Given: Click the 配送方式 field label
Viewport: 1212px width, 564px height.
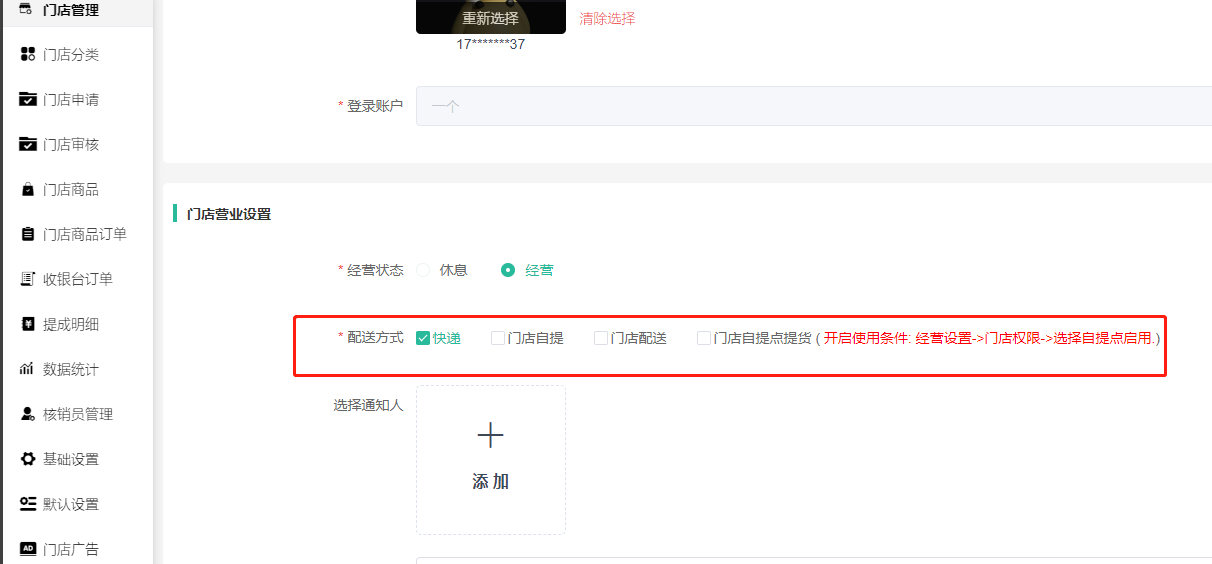Looking at the screenshot, I should point(375,338).
